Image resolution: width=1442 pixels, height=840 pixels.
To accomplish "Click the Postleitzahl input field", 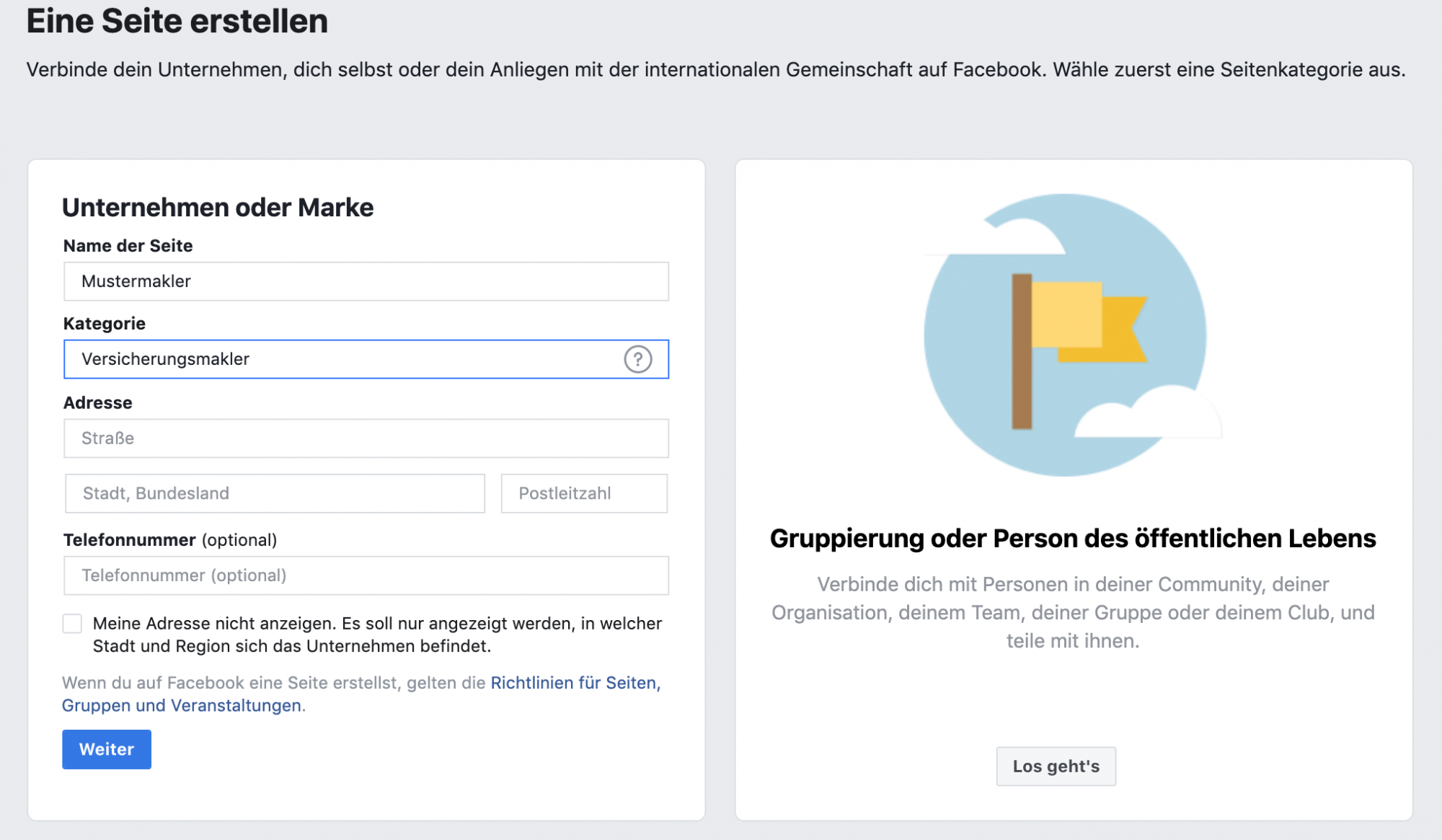I will click(583, 493).
